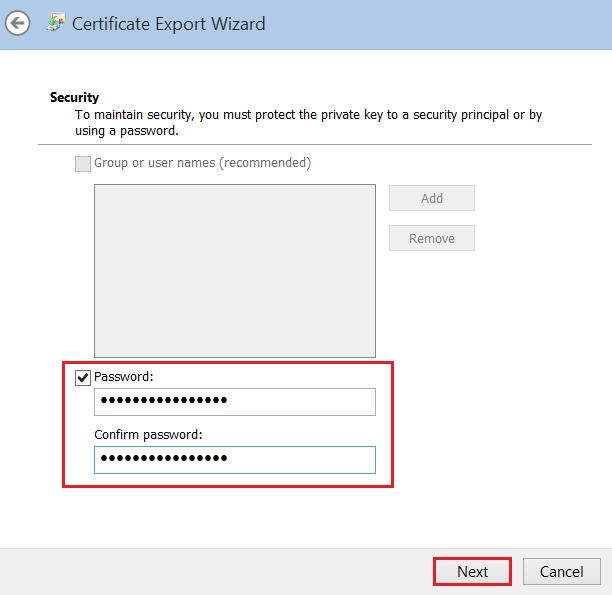Toggle the Group or user names checkbox
This screenshot has height=595, width=612.
pos(83,163)
